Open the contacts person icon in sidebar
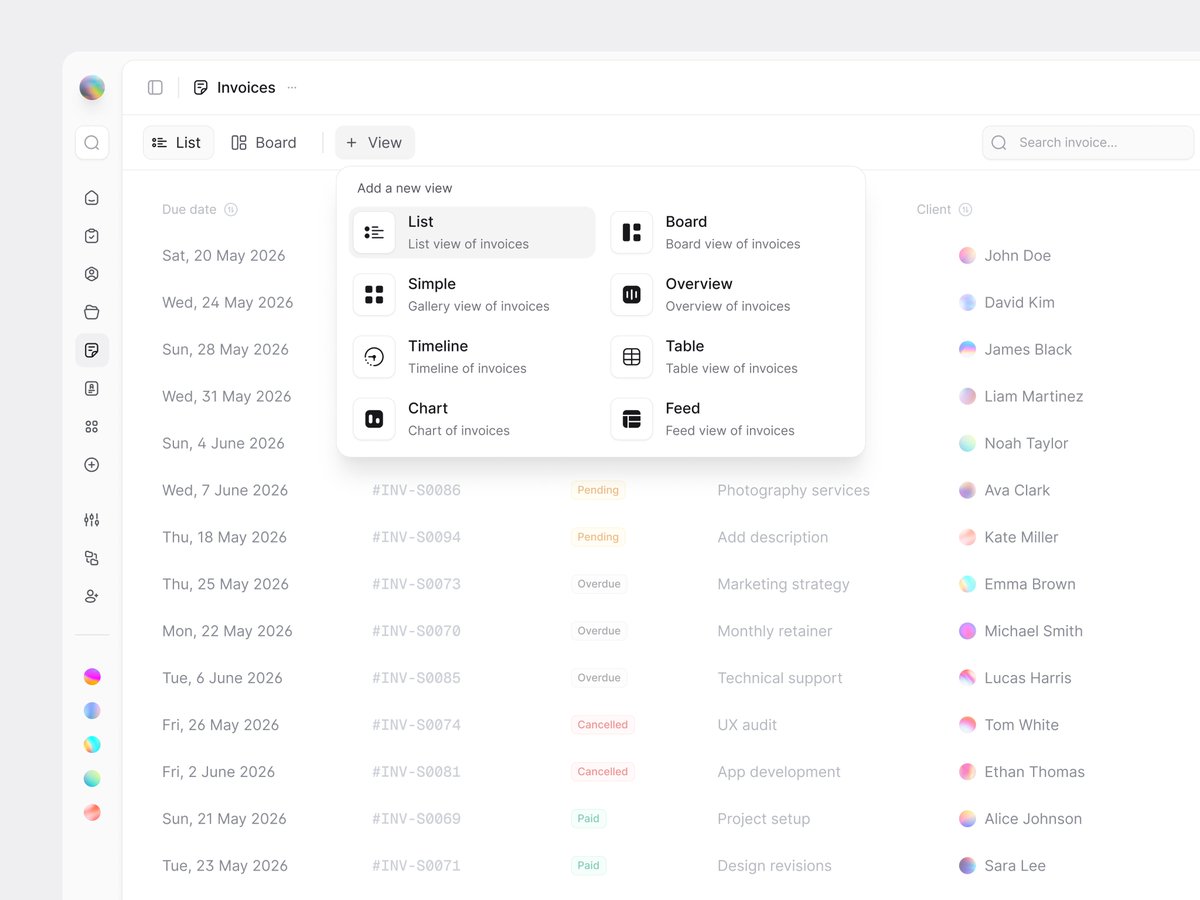Image resolution: width=1200 pixels, height=900 pixels. tap(92, 274)
